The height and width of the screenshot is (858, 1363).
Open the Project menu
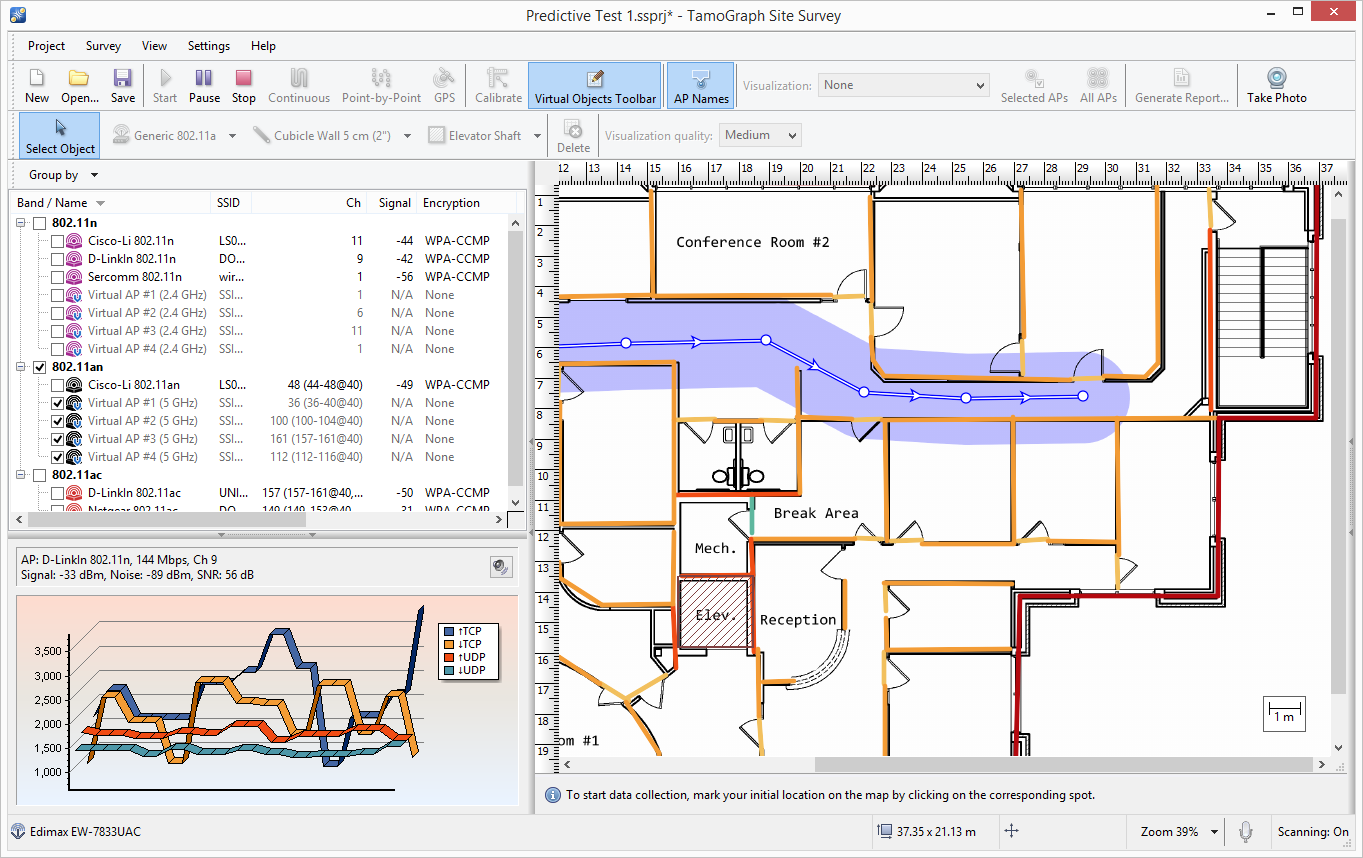pyautogui.click(x=46, y=46)
